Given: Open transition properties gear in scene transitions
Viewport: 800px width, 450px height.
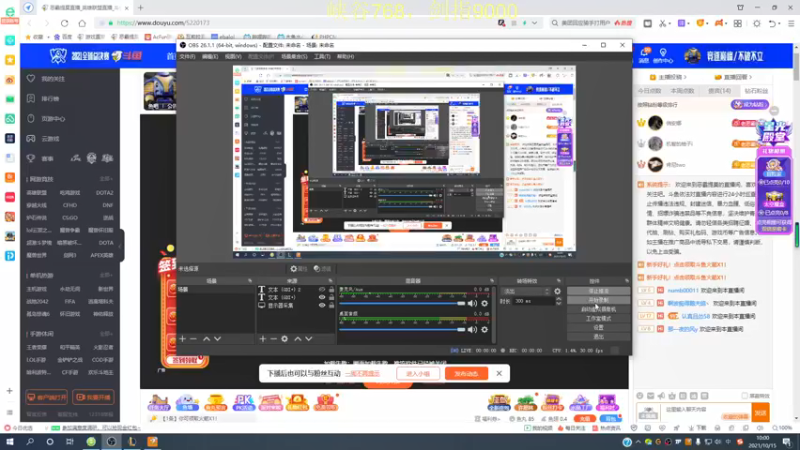Looking at the screenshot, I should [x=557, y=291].
